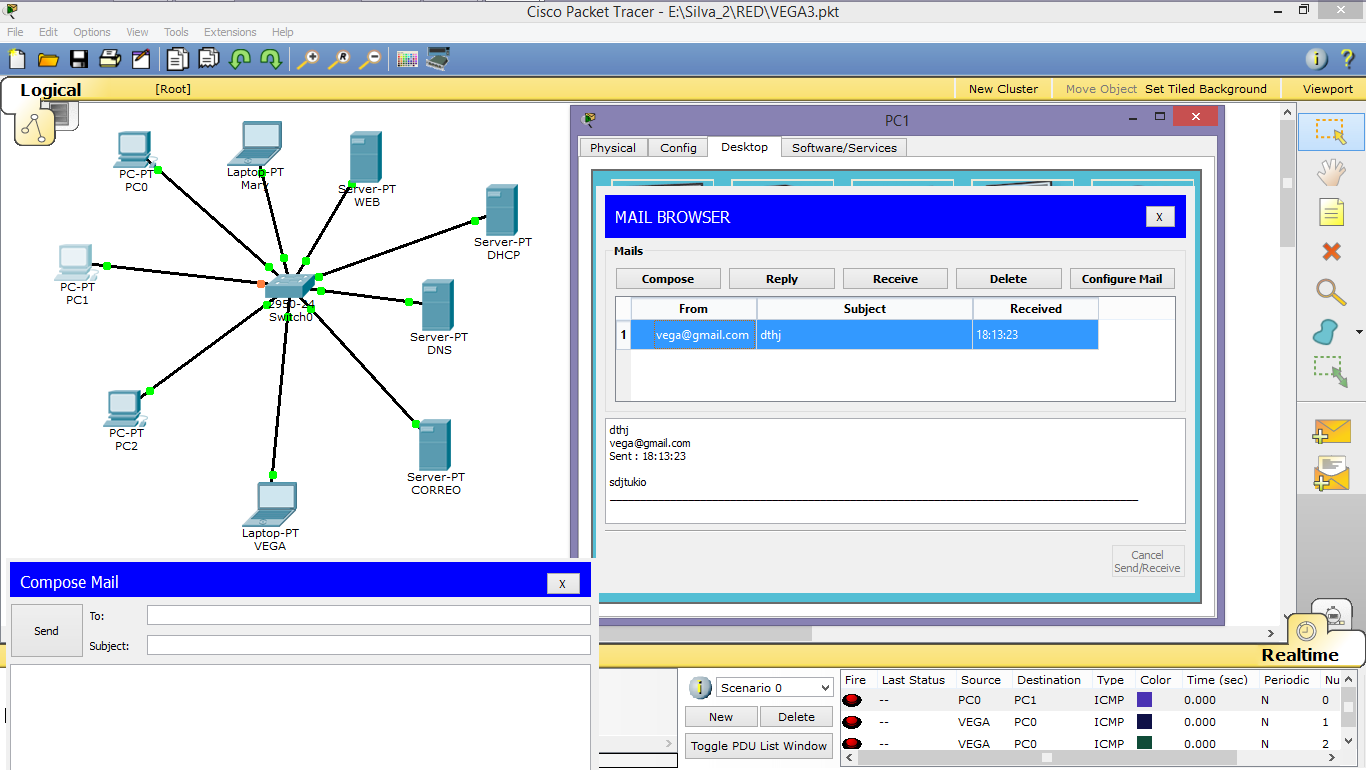
Task: Click the Viewport button
Action: [x=1327, y=89]
